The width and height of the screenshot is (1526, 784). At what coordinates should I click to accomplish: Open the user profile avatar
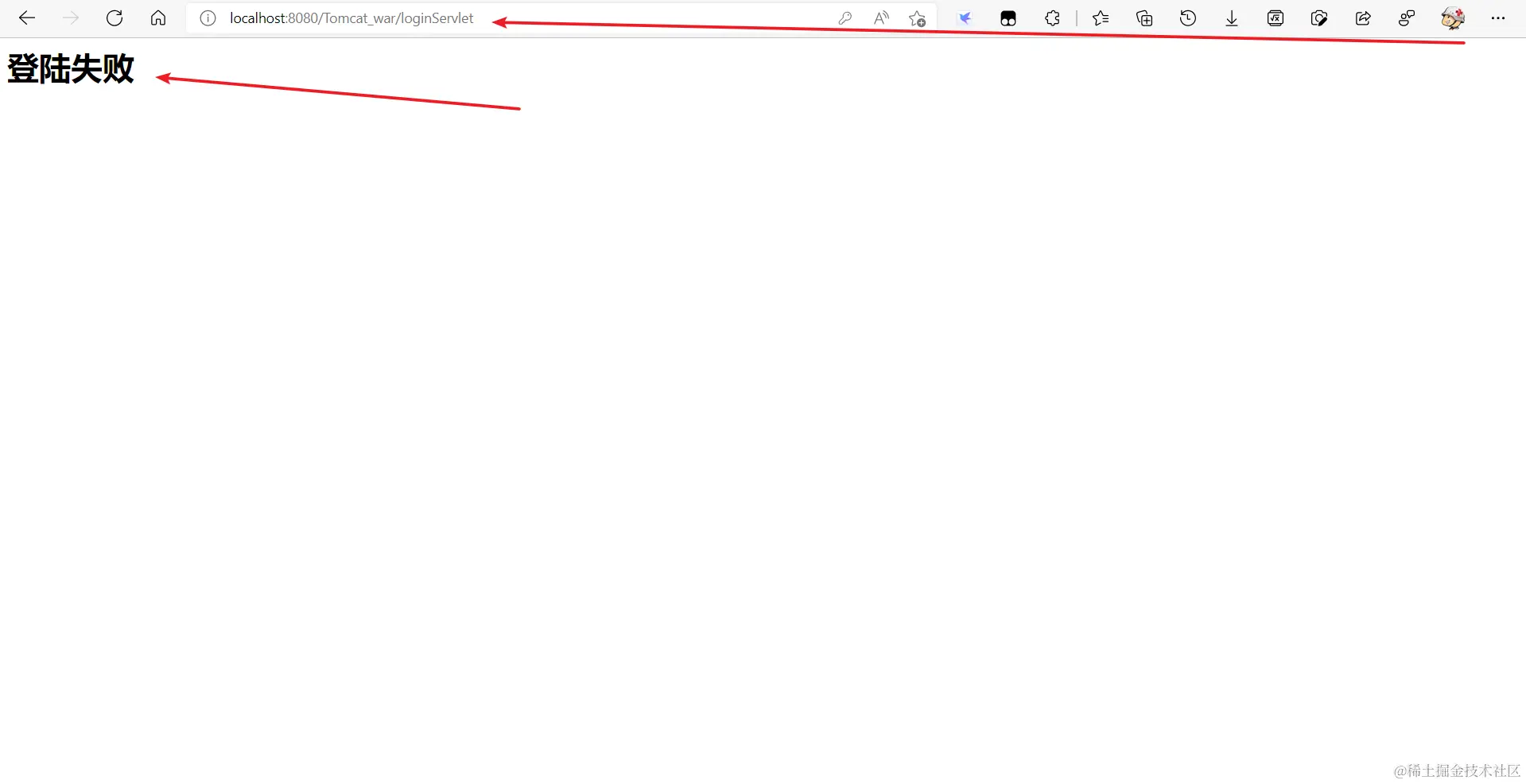1453,18
